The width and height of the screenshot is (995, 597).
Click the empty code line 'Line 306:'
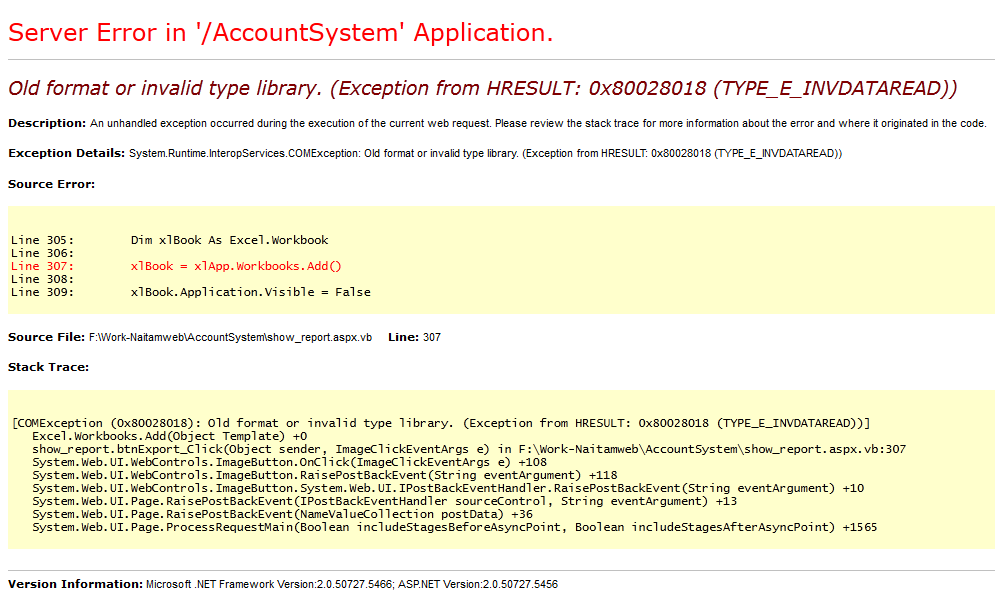[x=43, y=253]
